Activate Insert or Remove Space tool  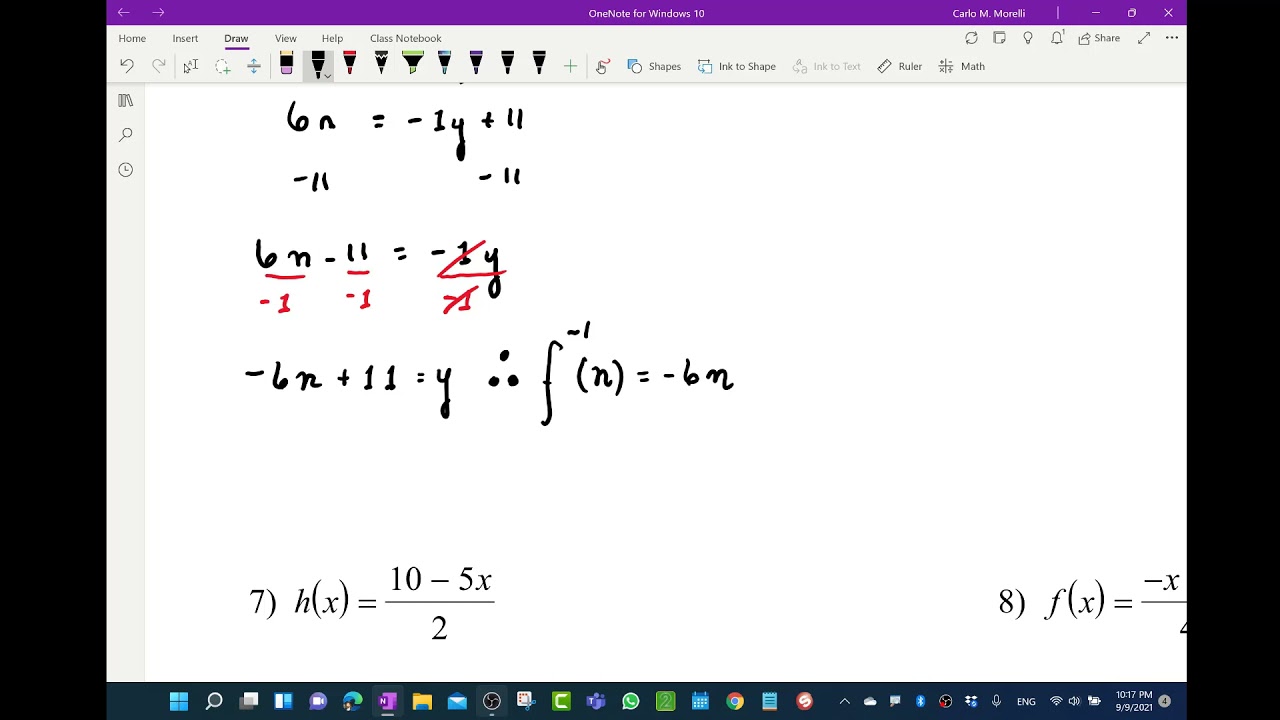pyautogui.click(x=254, y=66)
